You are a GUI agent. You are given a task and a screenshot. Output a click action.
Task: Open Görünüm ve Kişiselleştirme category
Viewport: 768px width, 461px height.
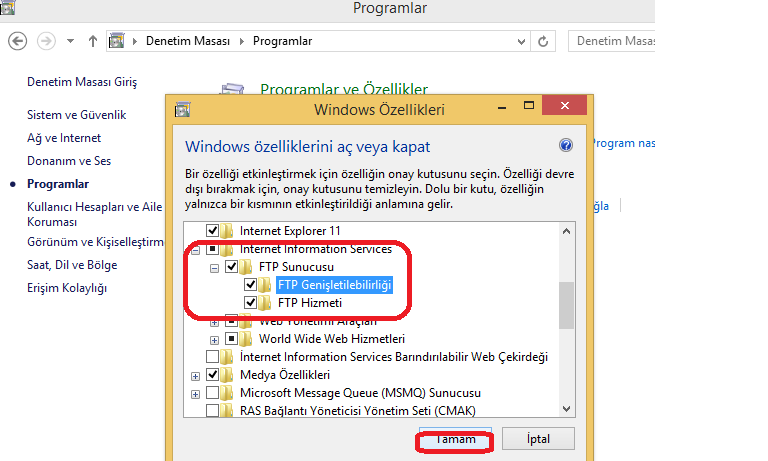[x=95, y=242]
